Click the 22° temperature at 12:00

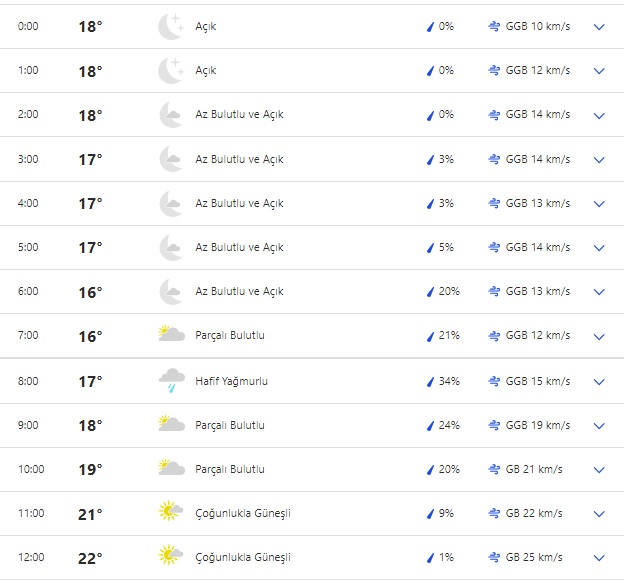coord(90,558)
